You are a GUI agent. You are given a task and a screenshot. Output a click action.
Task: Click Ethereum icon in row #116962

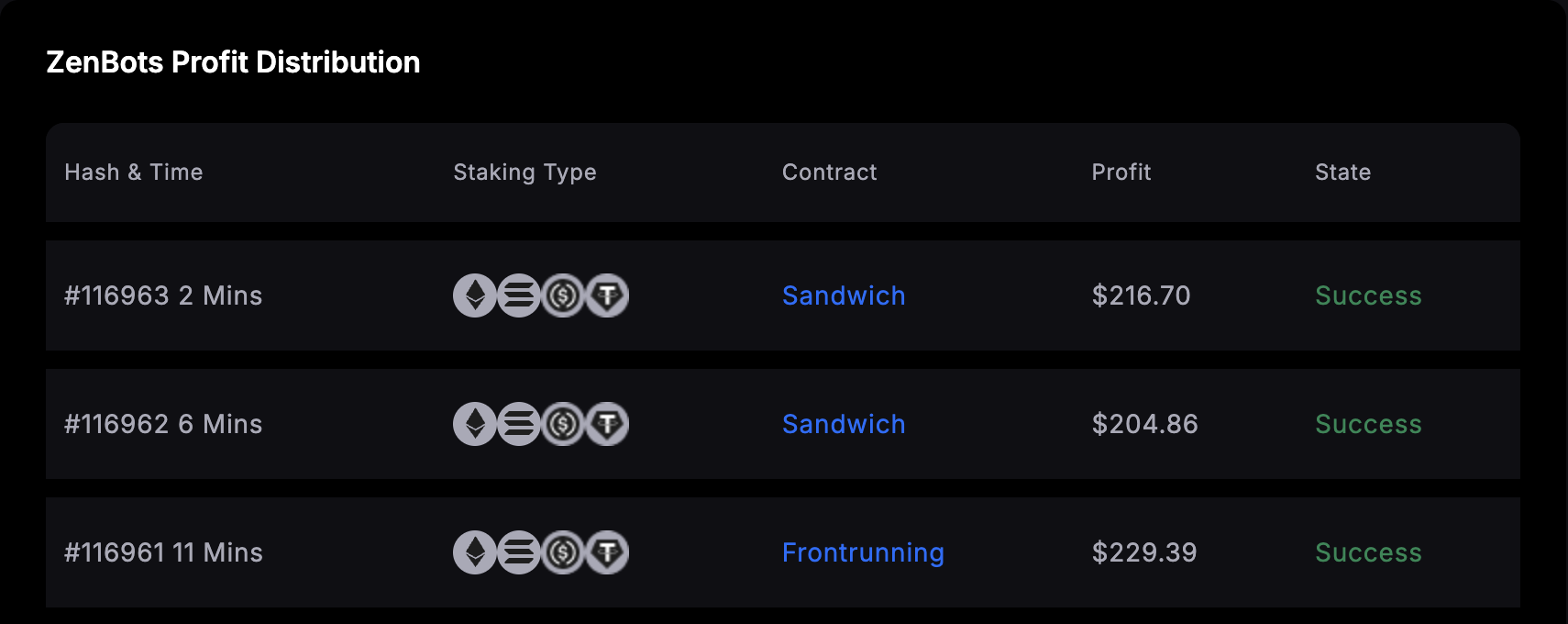coord(475,424)
